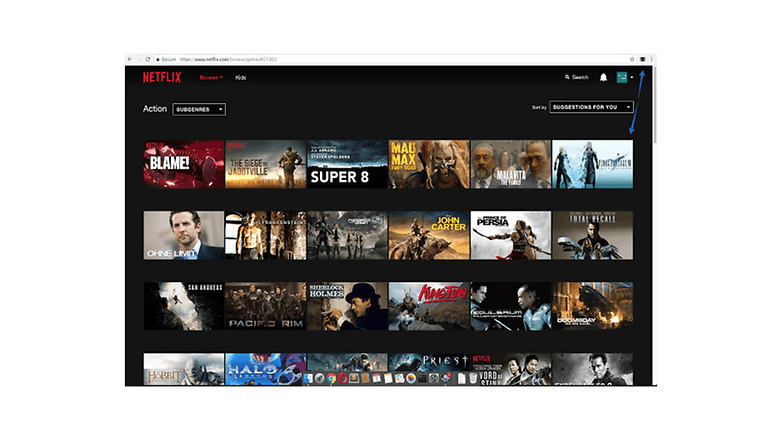Open the Kung Fury thumbnail
The height and width of the screenshot is (440, 782).
429,306
